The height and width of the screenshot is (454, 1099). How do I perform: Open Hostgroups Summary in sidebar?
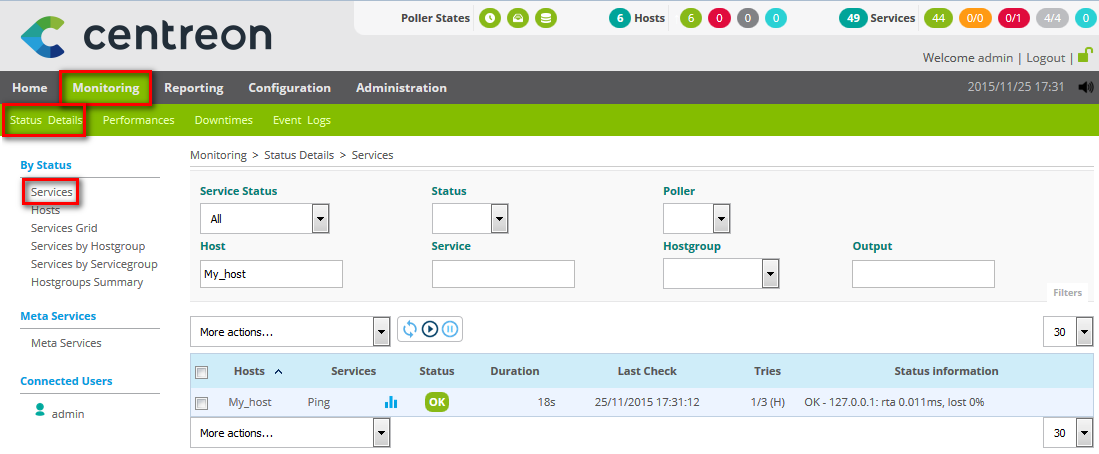tap(87, 282)
